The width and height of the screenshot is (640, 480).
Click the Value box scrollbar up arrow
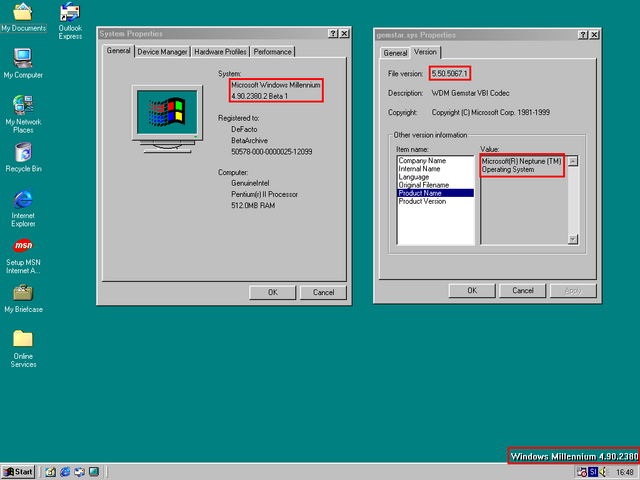coord(573,161)
